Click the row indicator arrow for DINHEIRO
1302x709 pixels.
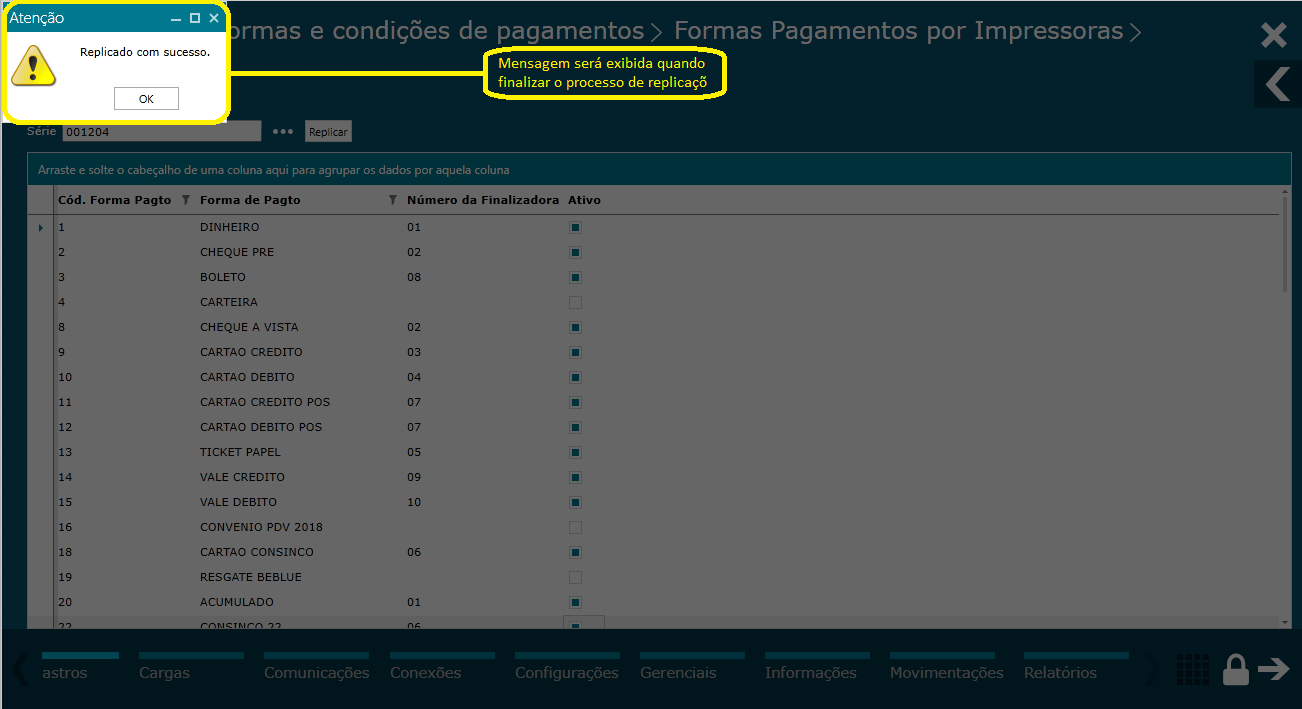pyautogui.click(x=41, y=227)
